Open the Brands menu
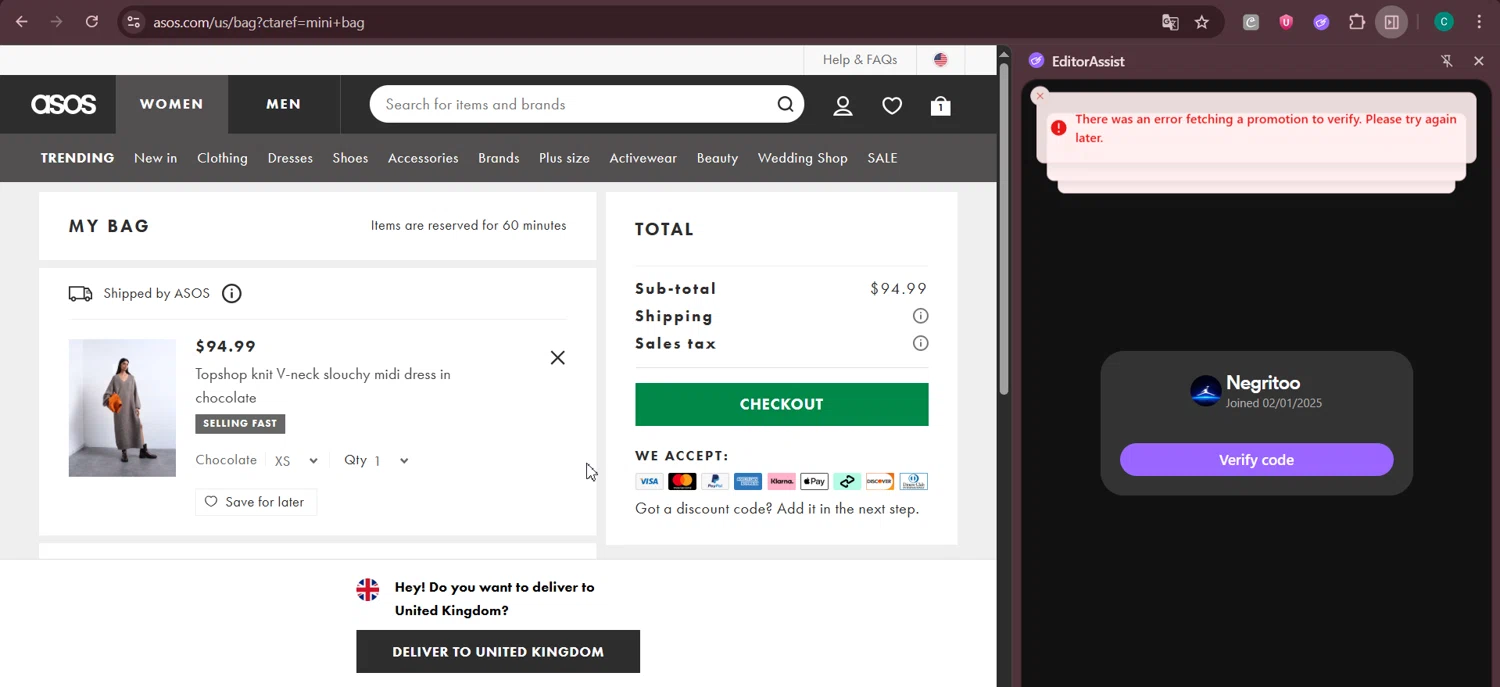 [x=498, y=158]
